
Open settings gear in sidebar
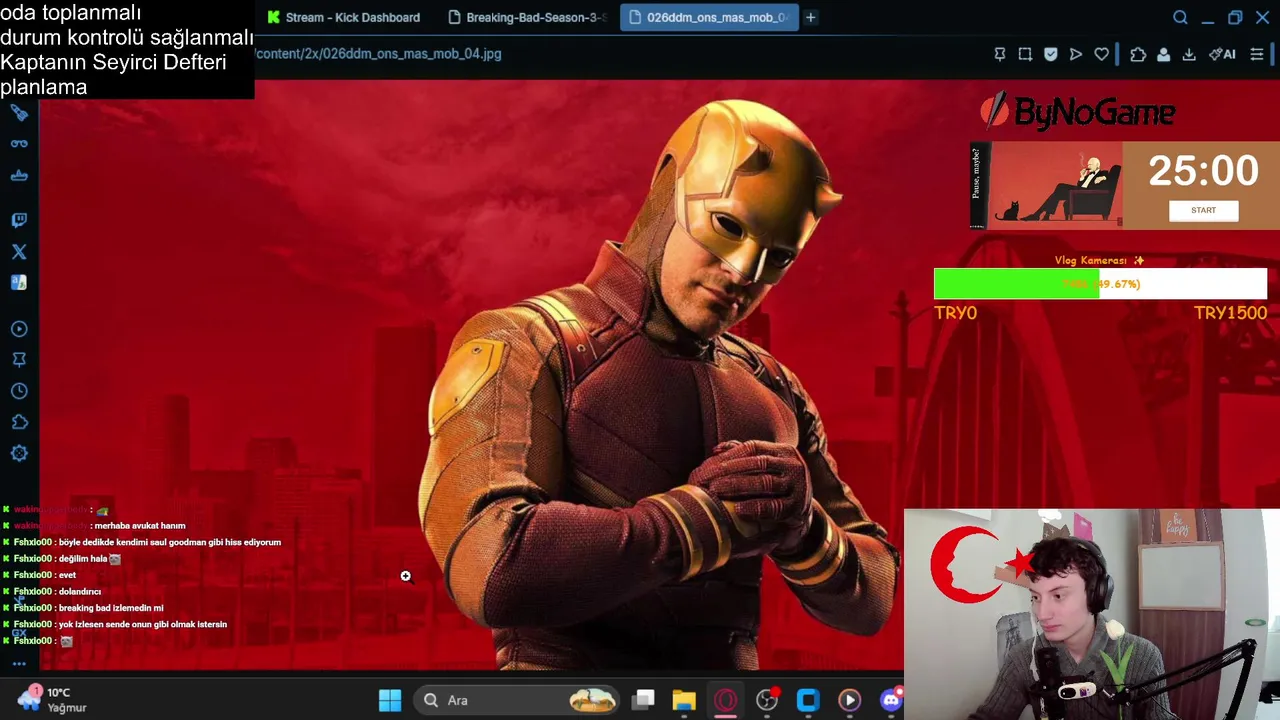click(19, 453)
